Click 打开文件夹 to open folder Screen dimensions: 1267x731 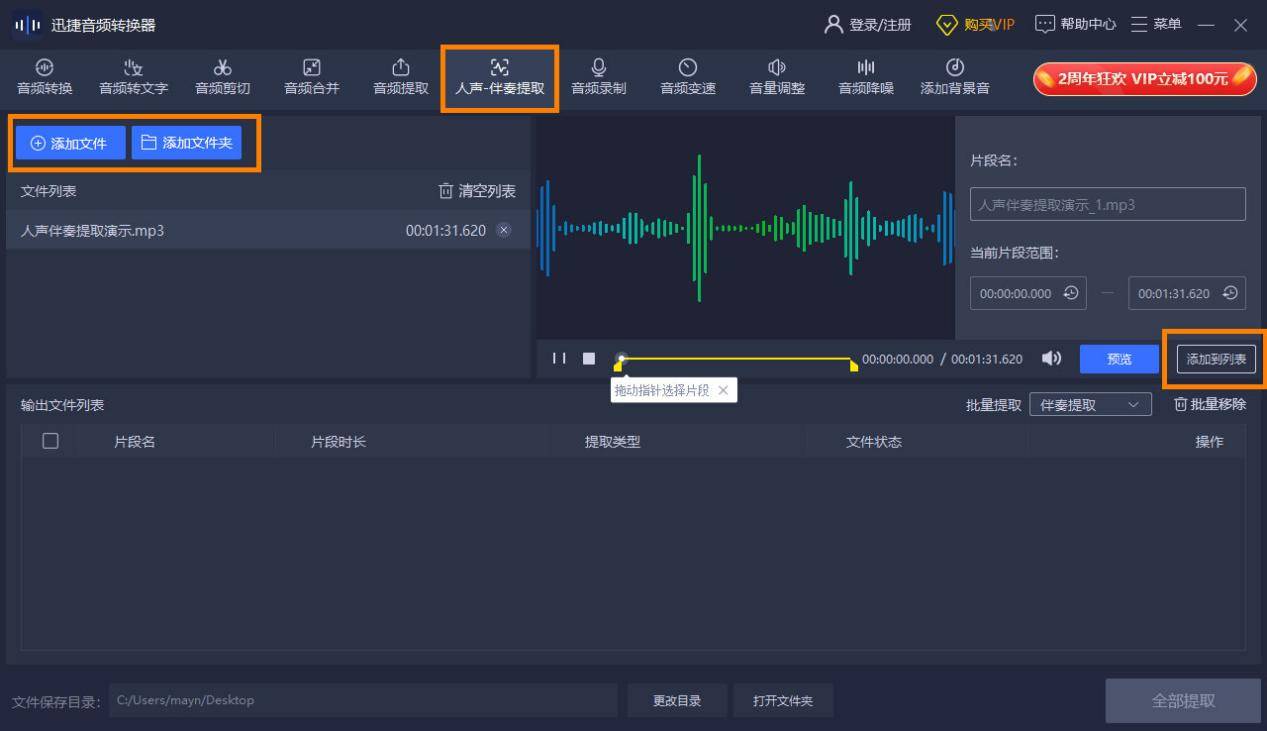tap(783, 701)
